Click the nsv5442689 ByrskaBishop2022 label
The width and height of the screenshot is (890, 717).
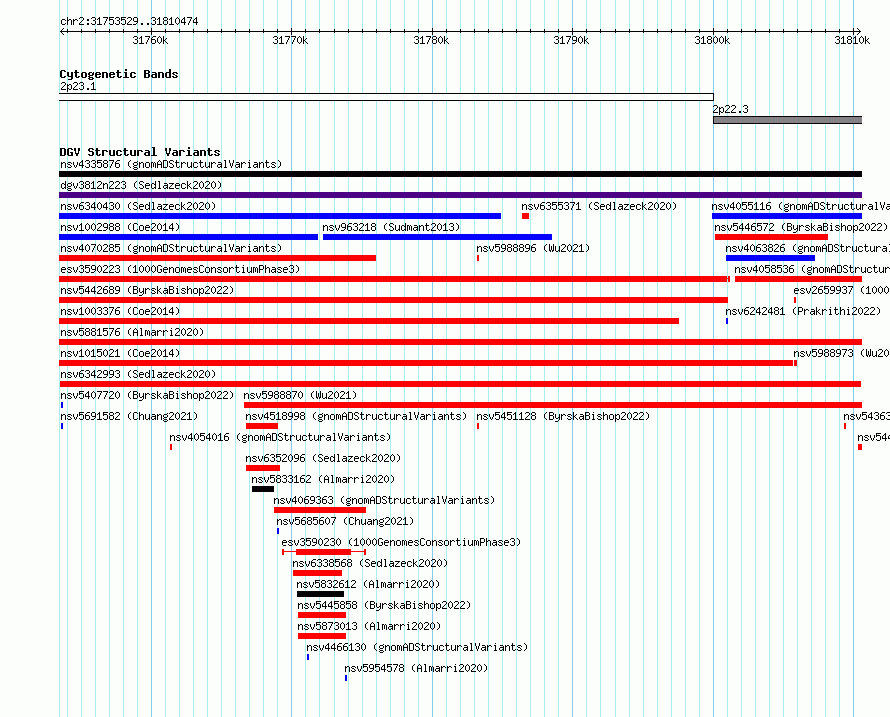[x=147, y=291]
